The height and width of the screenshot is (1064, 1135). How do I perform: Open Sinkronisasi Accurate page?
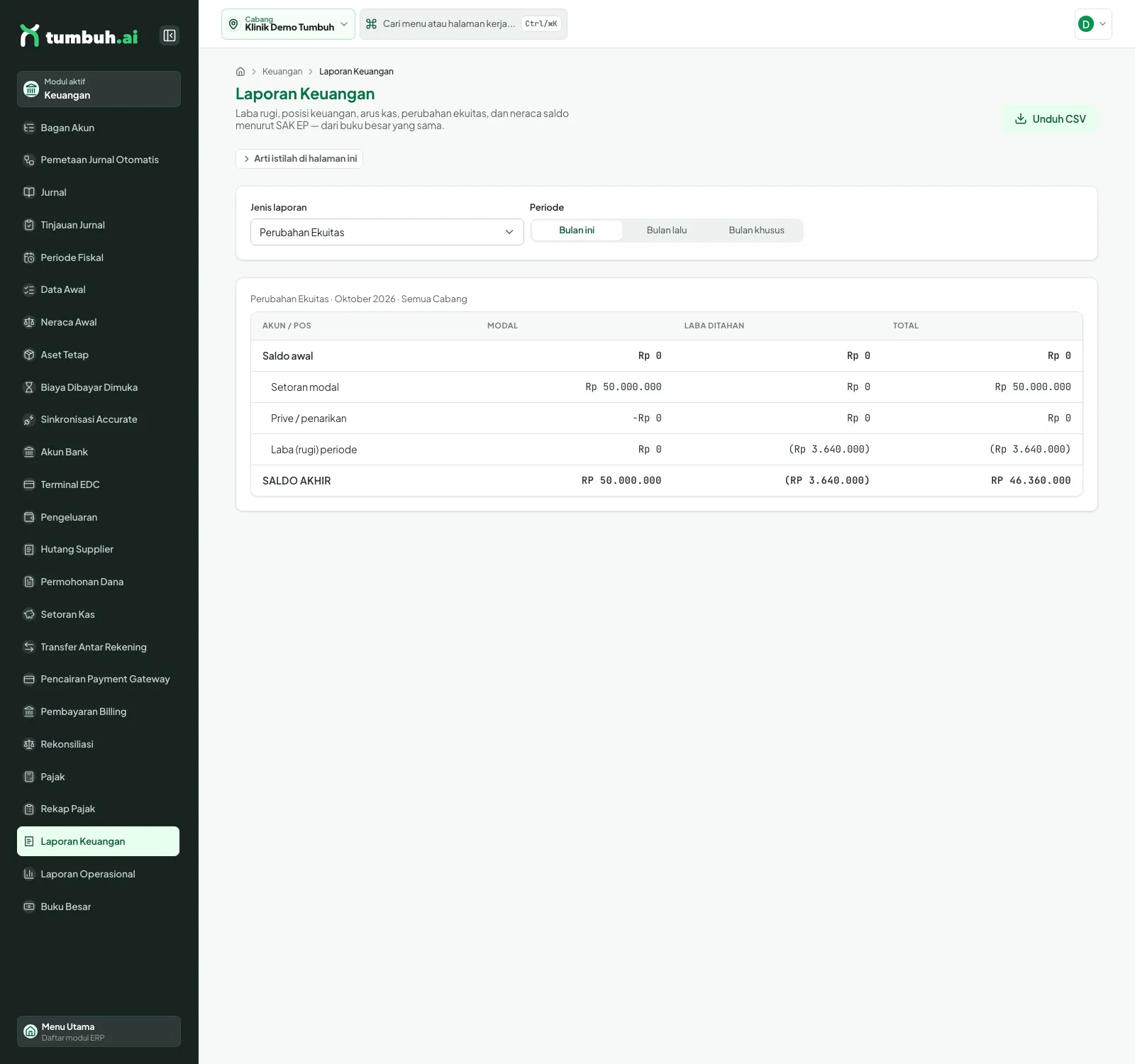point(99,419)
